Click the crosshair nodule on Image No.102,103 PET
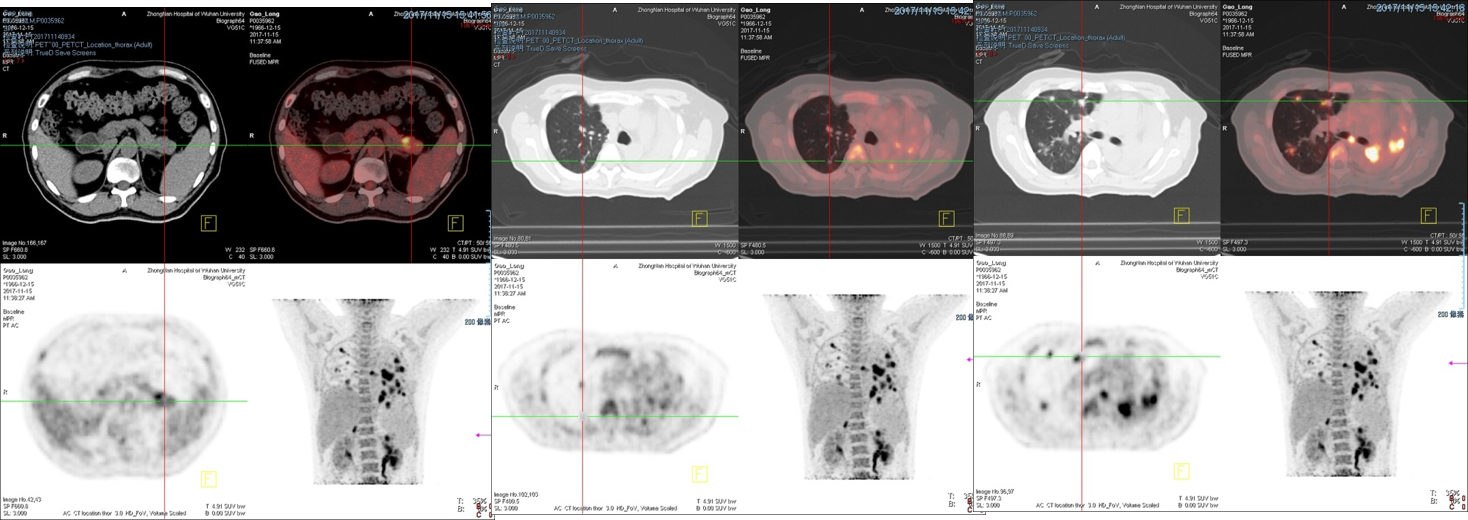Screen dimensions: 1468x520 click(583, 416)
